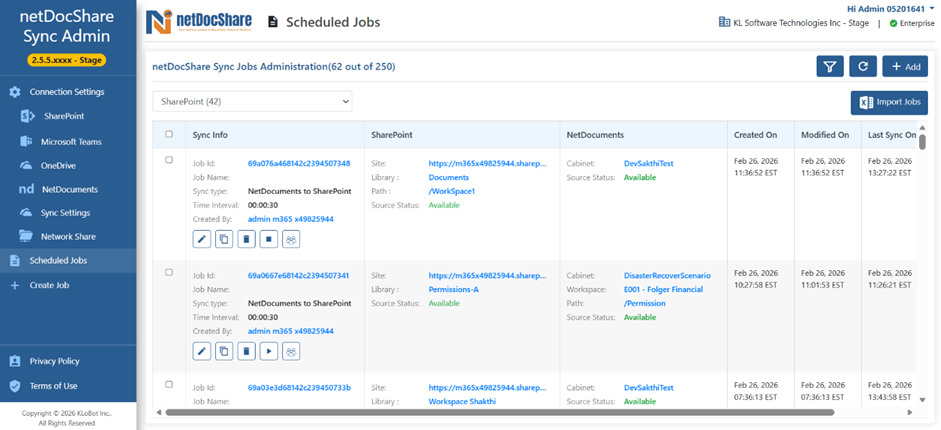This screenshot has width=941, height=430.
Task: Open users icon for job 69a076a468142c2394507348
Action: [291, 239]
